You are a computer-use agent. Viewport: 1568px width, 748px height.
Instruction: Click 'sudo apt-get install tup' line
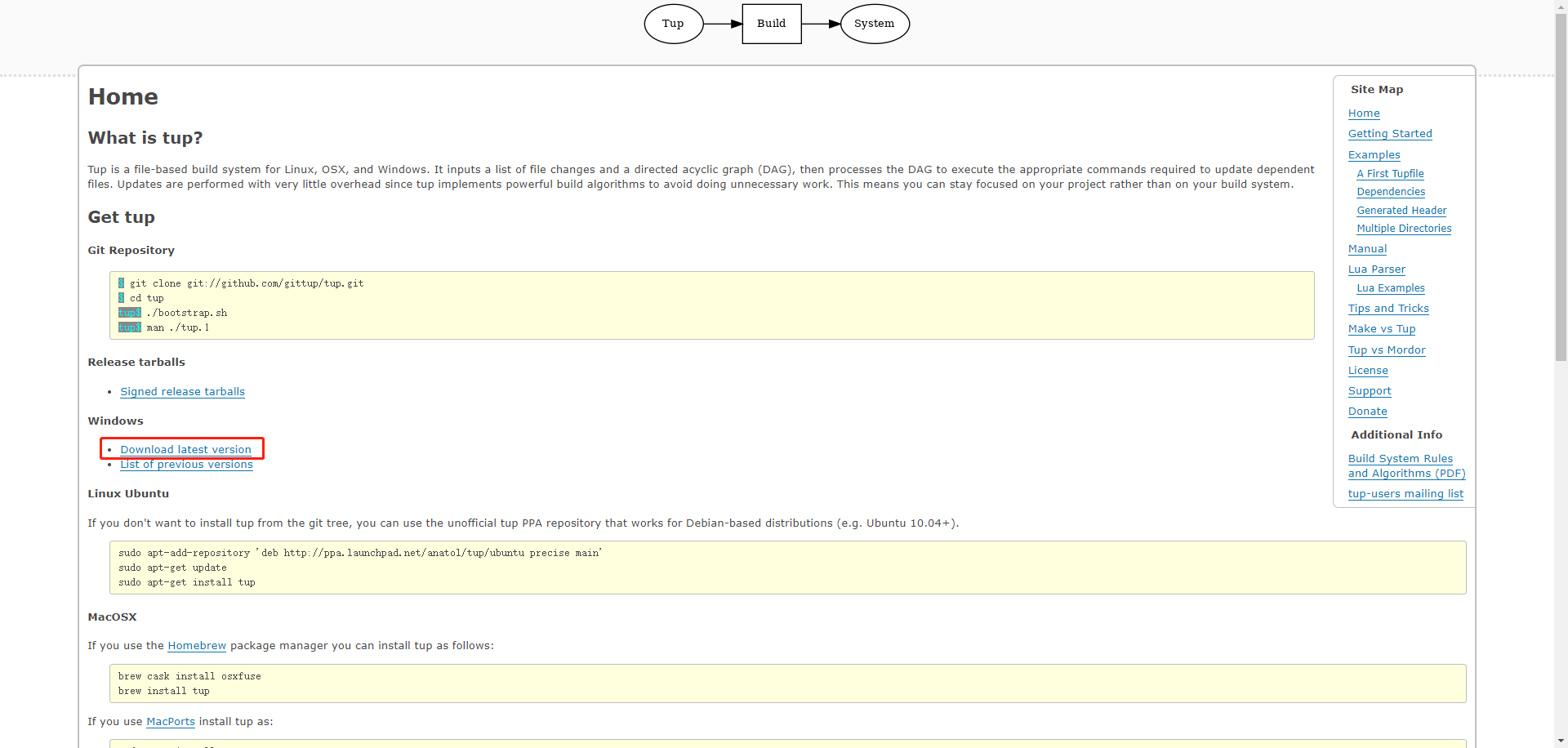pyautogui.click(x=187, y=582)
